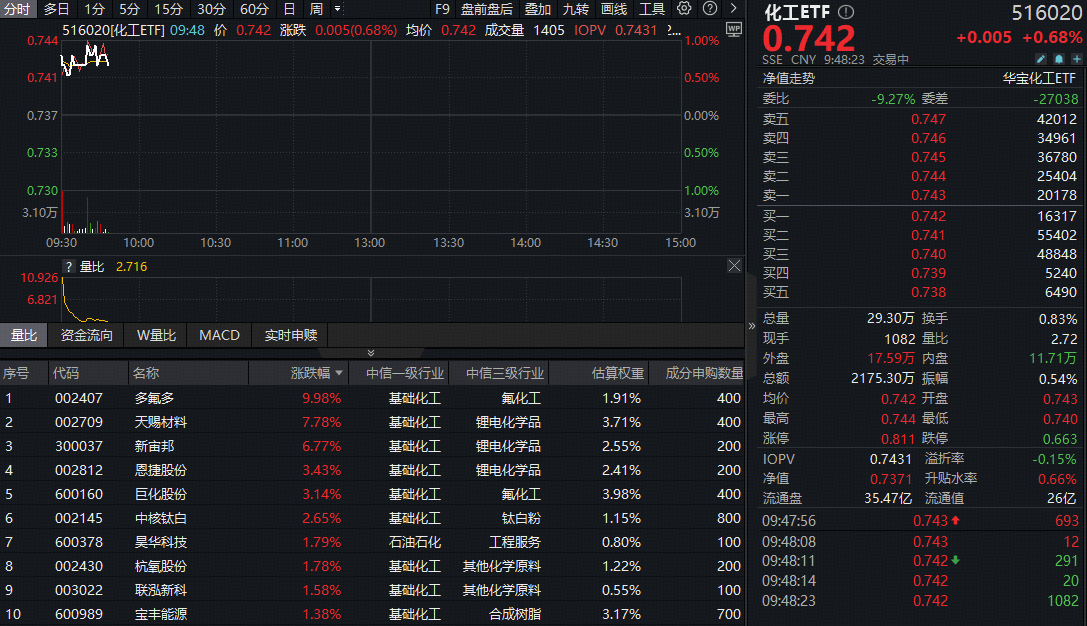Image resolution: width=1087 pixels, height=626 pixels.
Task: Add 化工ETF to watchlist with plus icon
Action: pos(1076,59)
